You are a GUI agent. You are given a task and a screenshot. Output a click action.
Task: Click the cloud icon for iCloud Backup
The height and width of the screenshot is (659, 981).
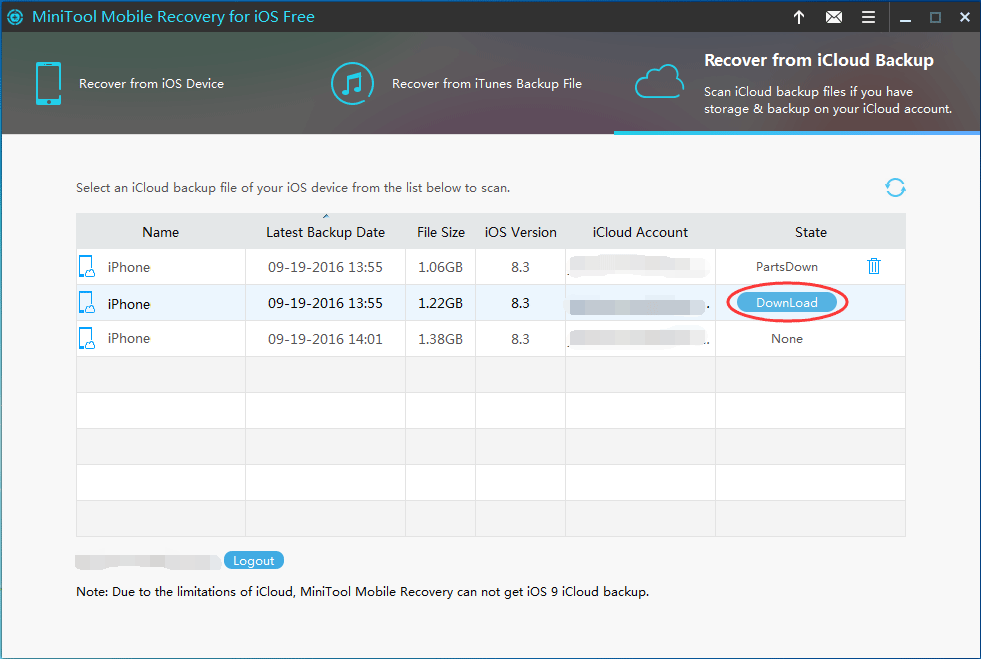[x=660, y=82]
